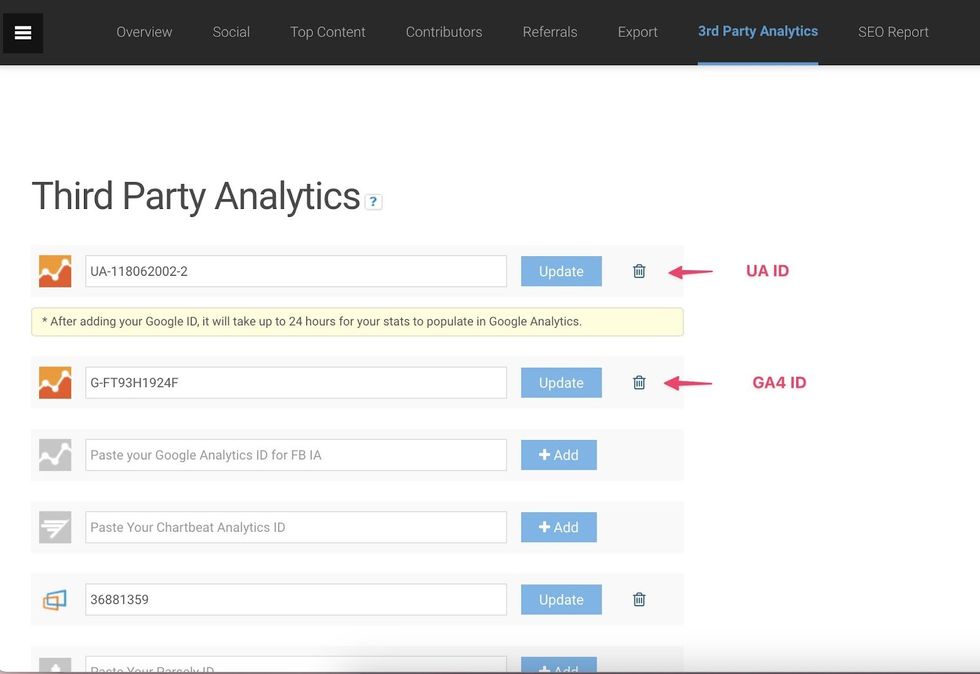Update the UA-118062002-2 analytics ID
Viewport: 980px width, 674px height.
[x=561, y=271]
